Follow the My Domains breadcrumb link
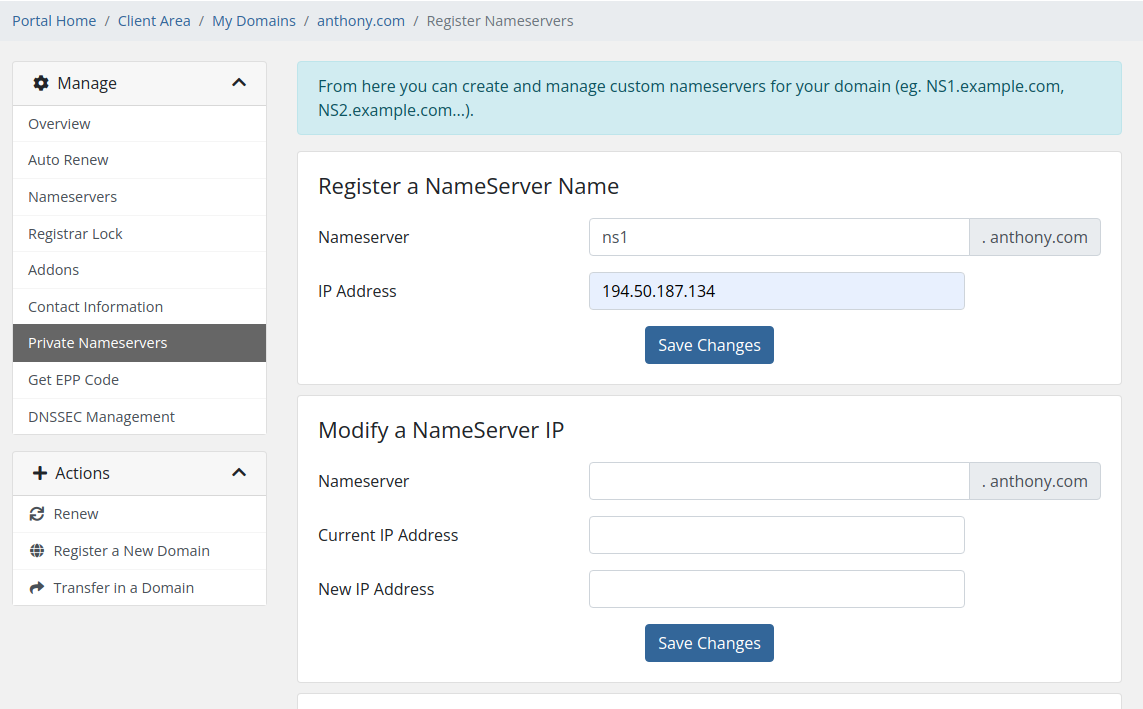This screenshot has width=1143, height=709. tap(254, 21)
